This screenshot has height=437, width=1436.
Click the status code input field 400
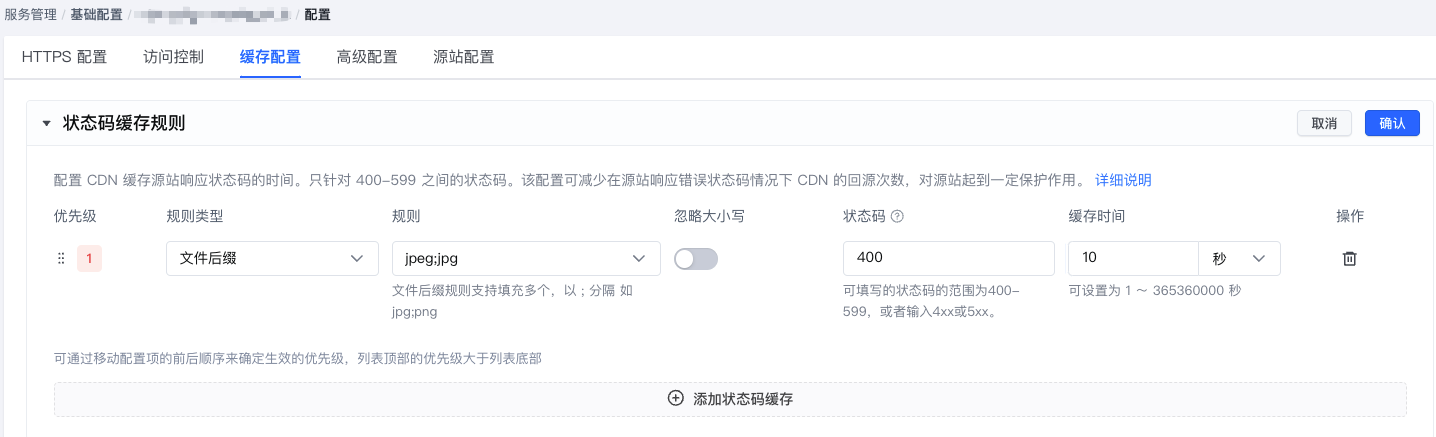tap(949, 258)
